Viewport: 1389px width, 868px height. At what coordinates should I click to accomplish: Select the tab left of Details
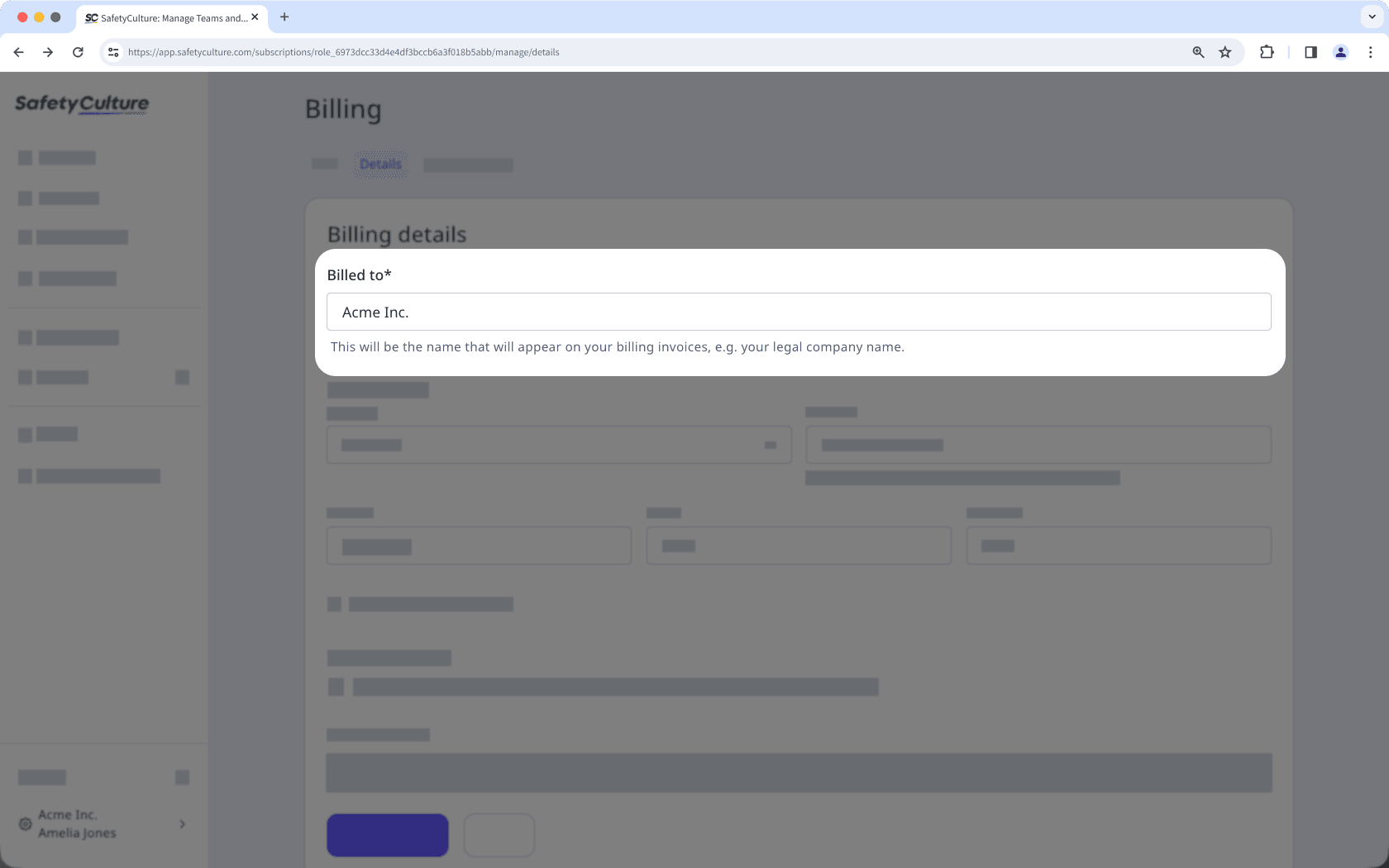tap(324, 165)
